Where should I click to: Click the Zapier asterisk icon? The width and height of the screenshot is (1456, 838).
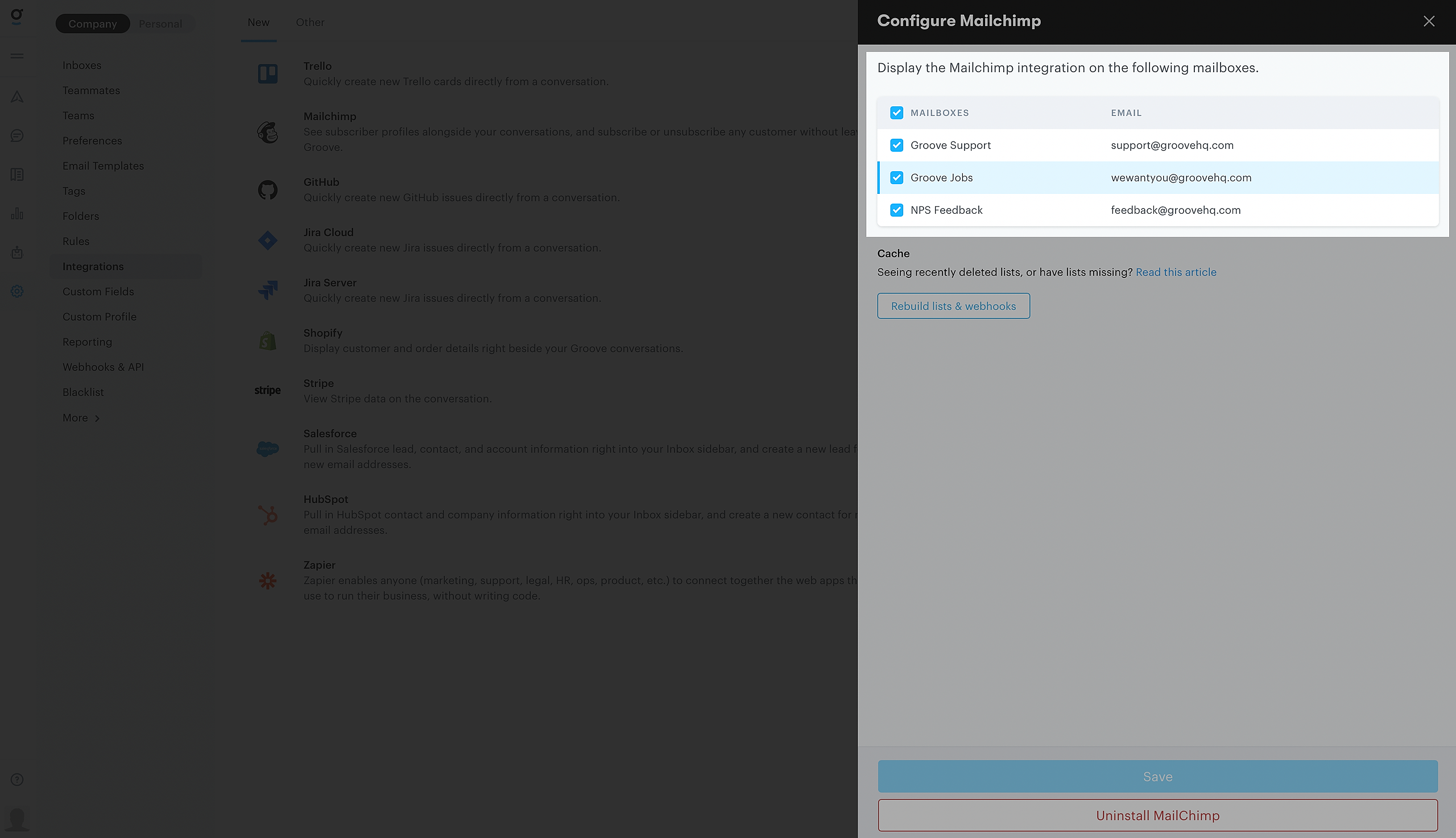(x=268, y=580)
